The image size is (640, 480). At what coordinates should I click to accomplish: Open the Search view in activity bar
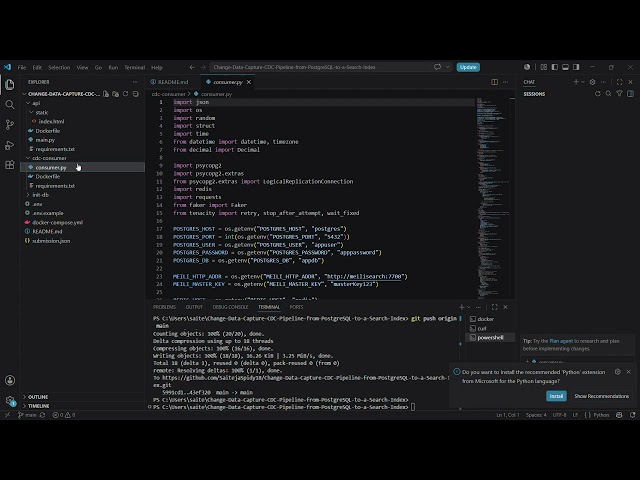click(x=10, y=104)
